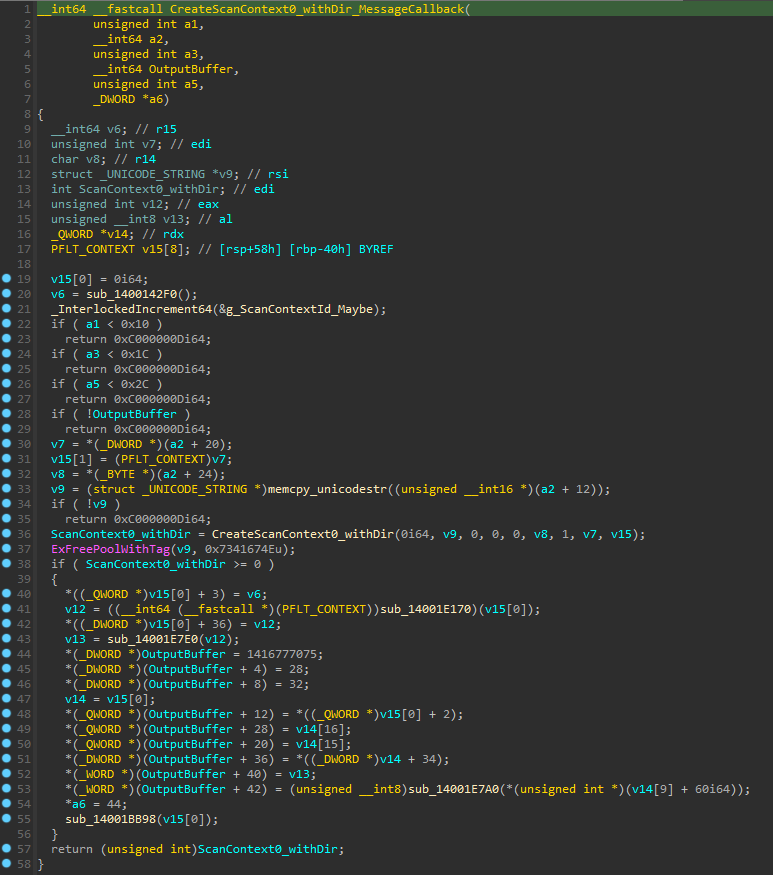Click v14[15] on line 50
This screenshot has width=773, height=875.
tap(320, 744)
